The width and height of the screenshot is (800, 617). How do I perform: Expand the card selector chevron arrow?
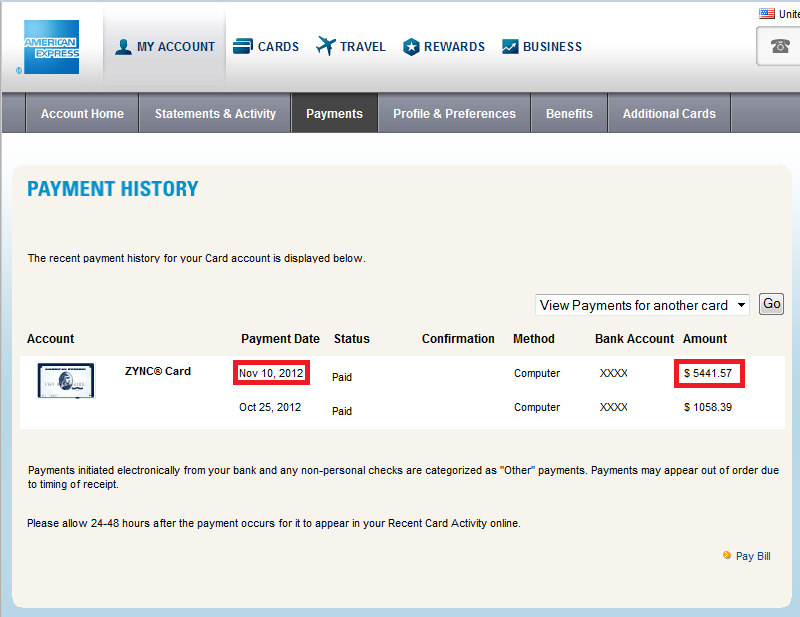(x=742, y=304)
